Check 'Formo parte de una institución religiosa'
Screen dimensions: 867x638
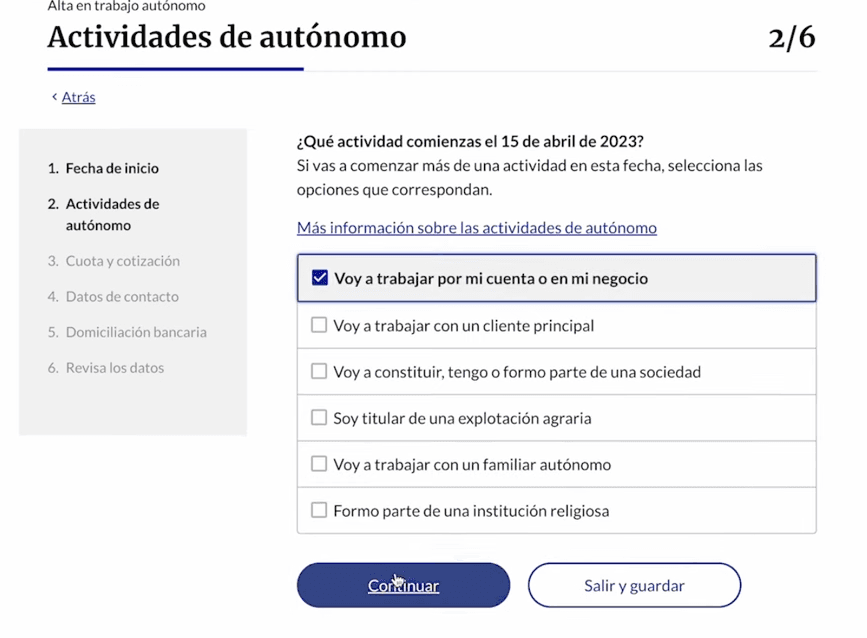pyautogui.click(x=319, y=510)
